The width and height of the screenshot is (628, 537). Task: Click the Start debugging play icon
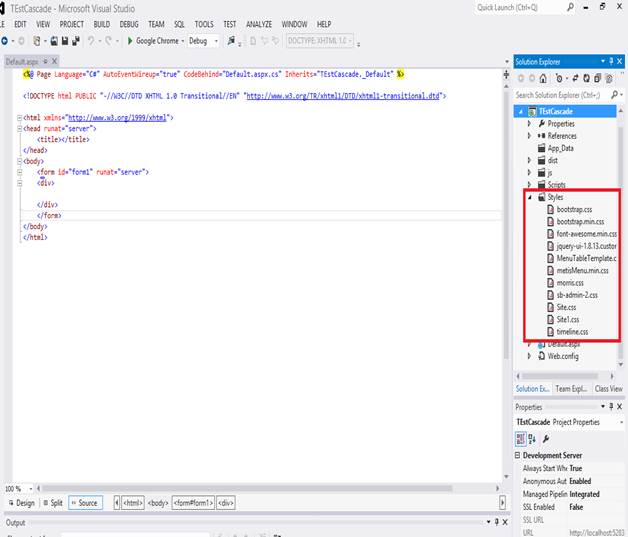click(x=130, y=41)
